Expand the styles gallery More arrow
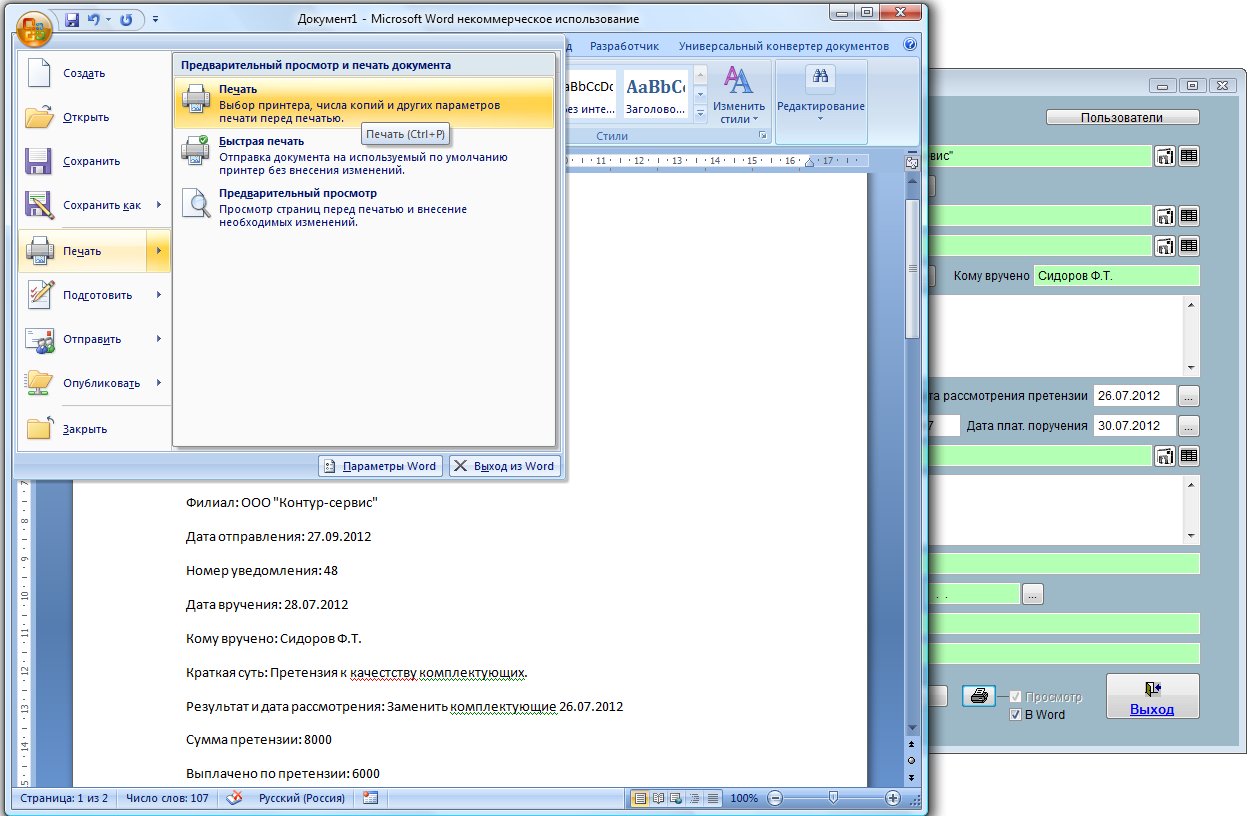Image resolution: width=1251 pixels, height=816 pixels. click(x=700, y=113)
